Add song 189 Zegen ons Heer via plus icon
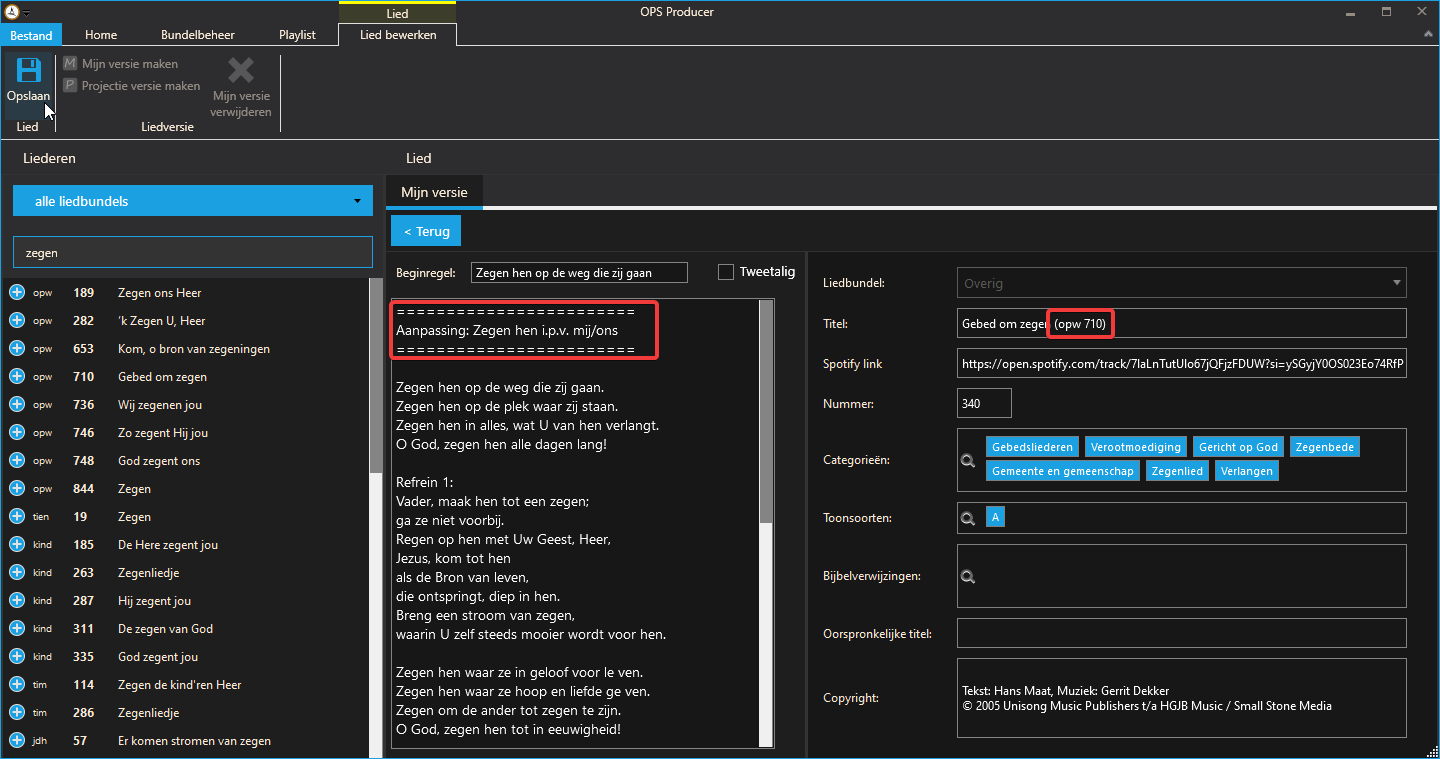Viewport: 1440px width, 759px height. point(17,293)
